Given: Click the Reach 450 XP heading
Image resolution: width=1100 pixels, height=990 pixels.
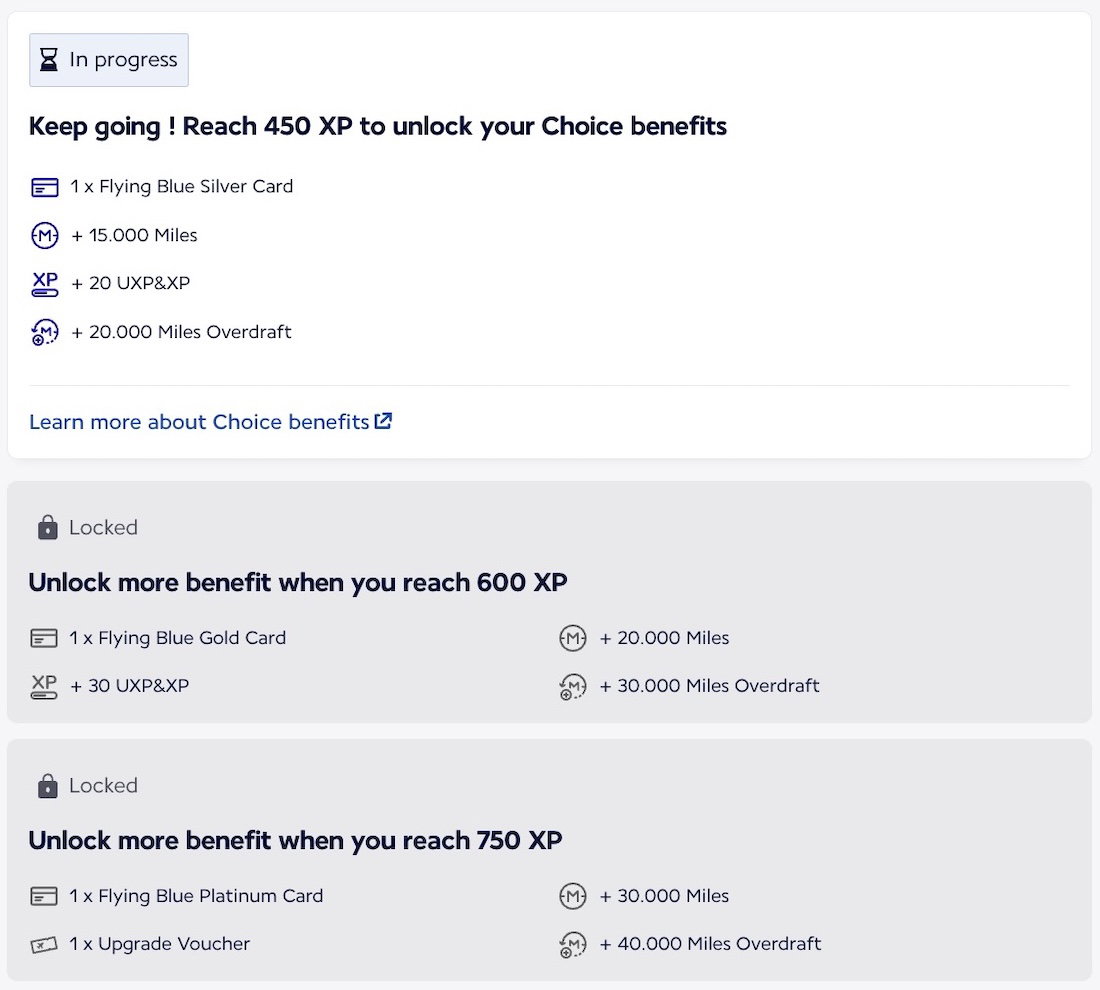Looking at the screenshot, I should click(x=377, y=127).
